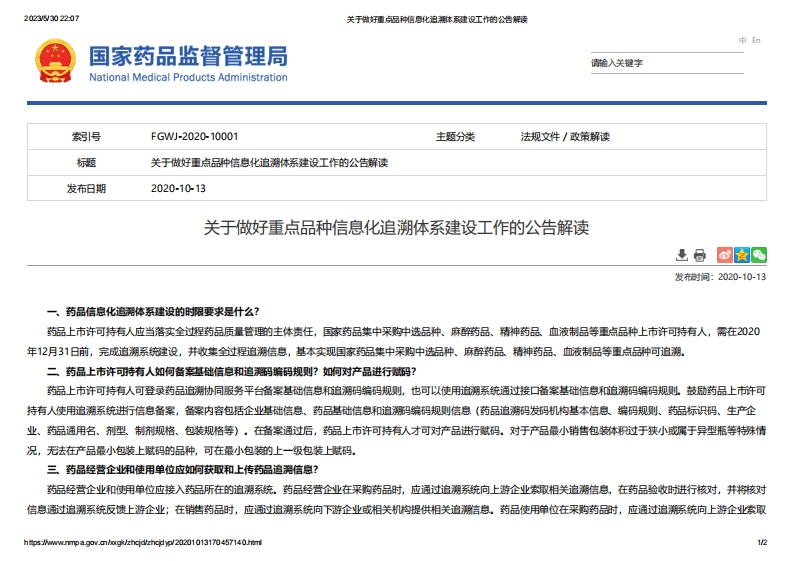Share the article to Weibo

(726, 256)
